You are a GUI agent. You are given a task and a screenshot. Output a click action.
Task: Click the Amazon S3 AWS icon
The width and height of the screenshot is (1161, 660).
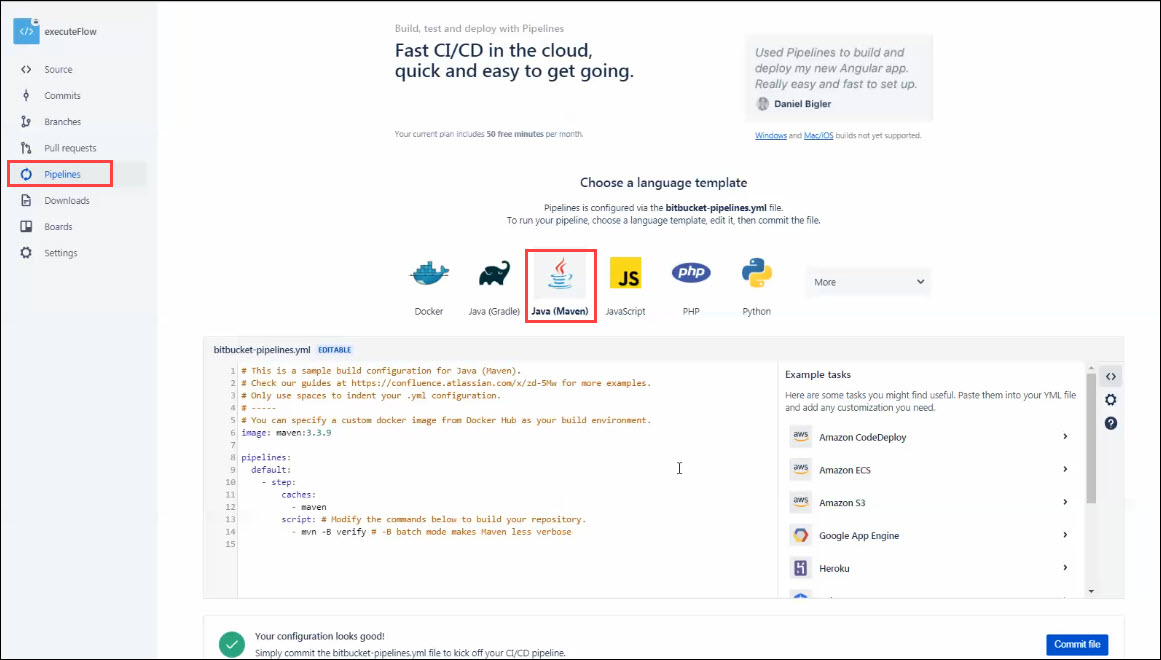click(x=800, y=502)
